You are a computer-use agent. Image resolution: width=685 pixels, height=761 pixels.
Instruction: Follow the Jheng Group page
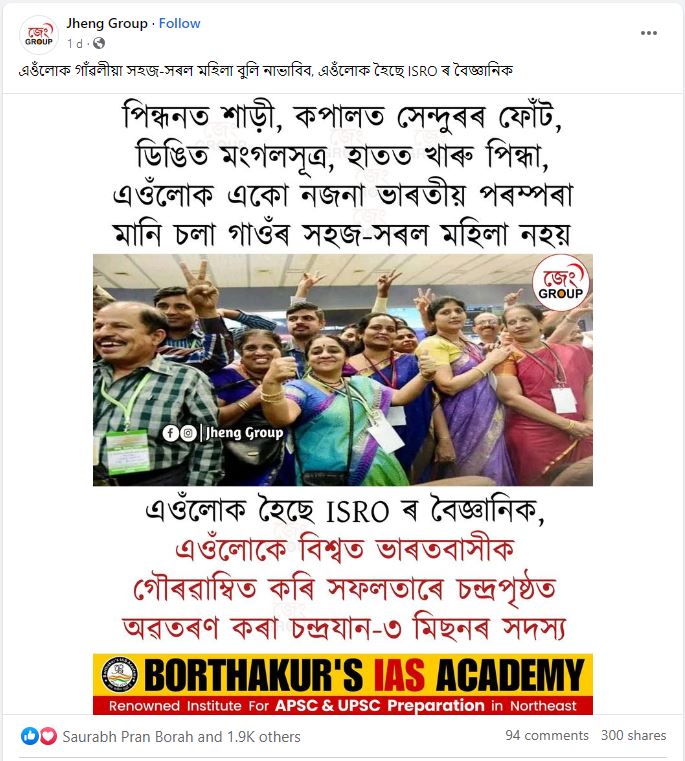179,23
